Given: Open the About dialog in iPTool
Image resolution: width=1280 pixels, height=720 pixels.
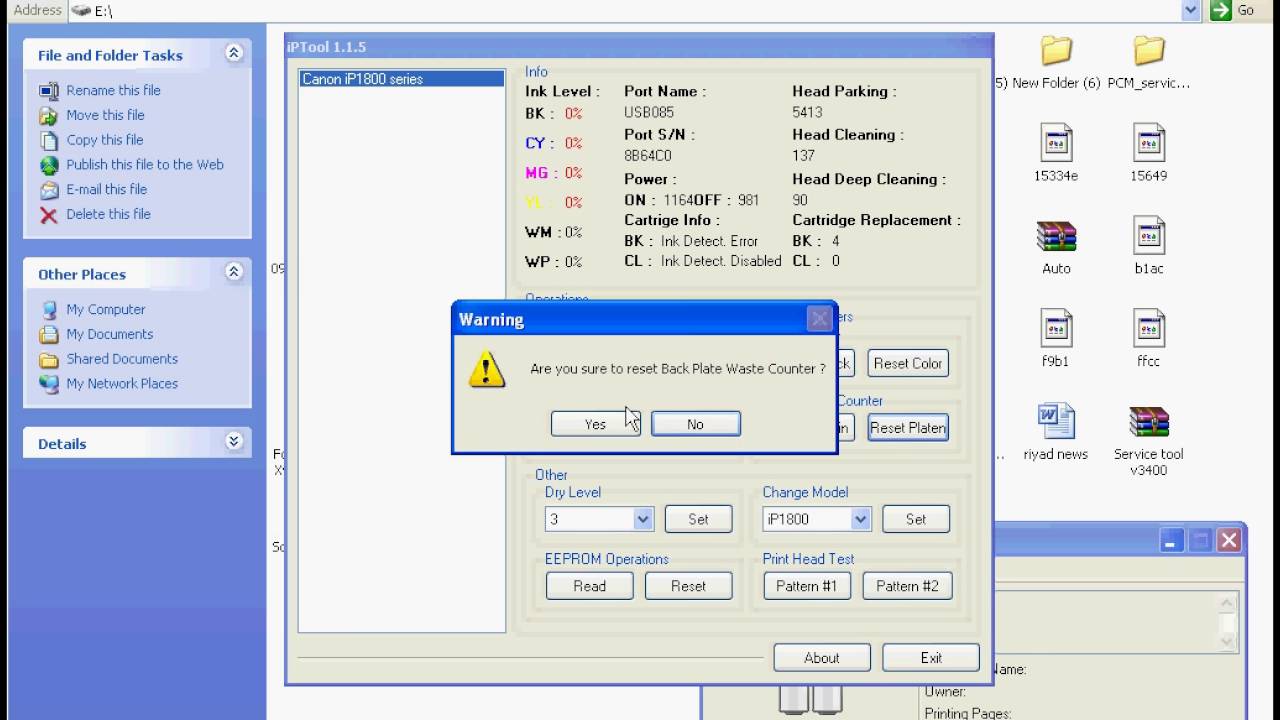Looking at the screenshot, I should click(x=822, y=658).
